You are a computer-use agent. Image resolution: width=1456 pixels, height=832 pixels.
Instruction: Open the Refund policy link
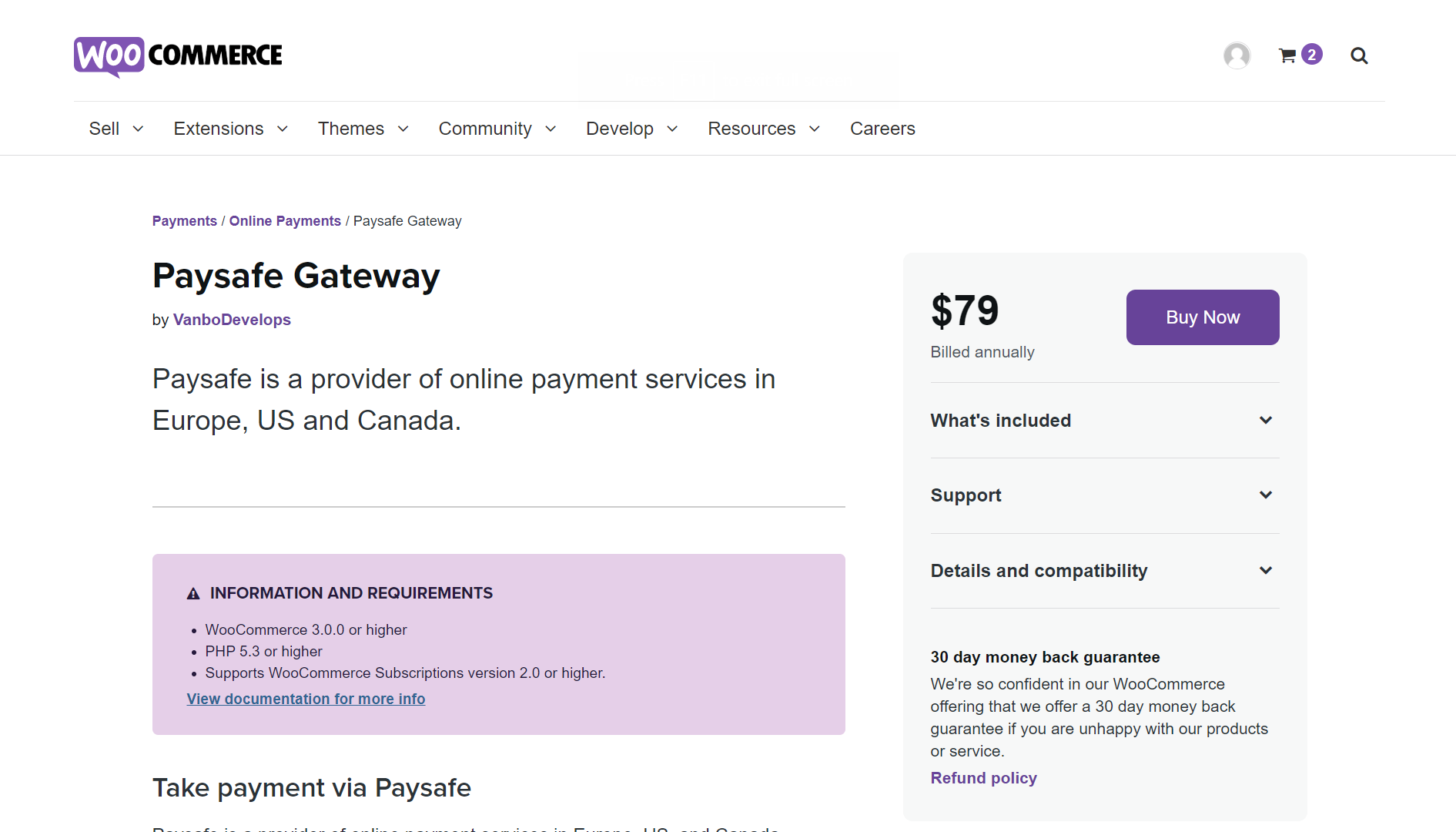tap(983, 778)
